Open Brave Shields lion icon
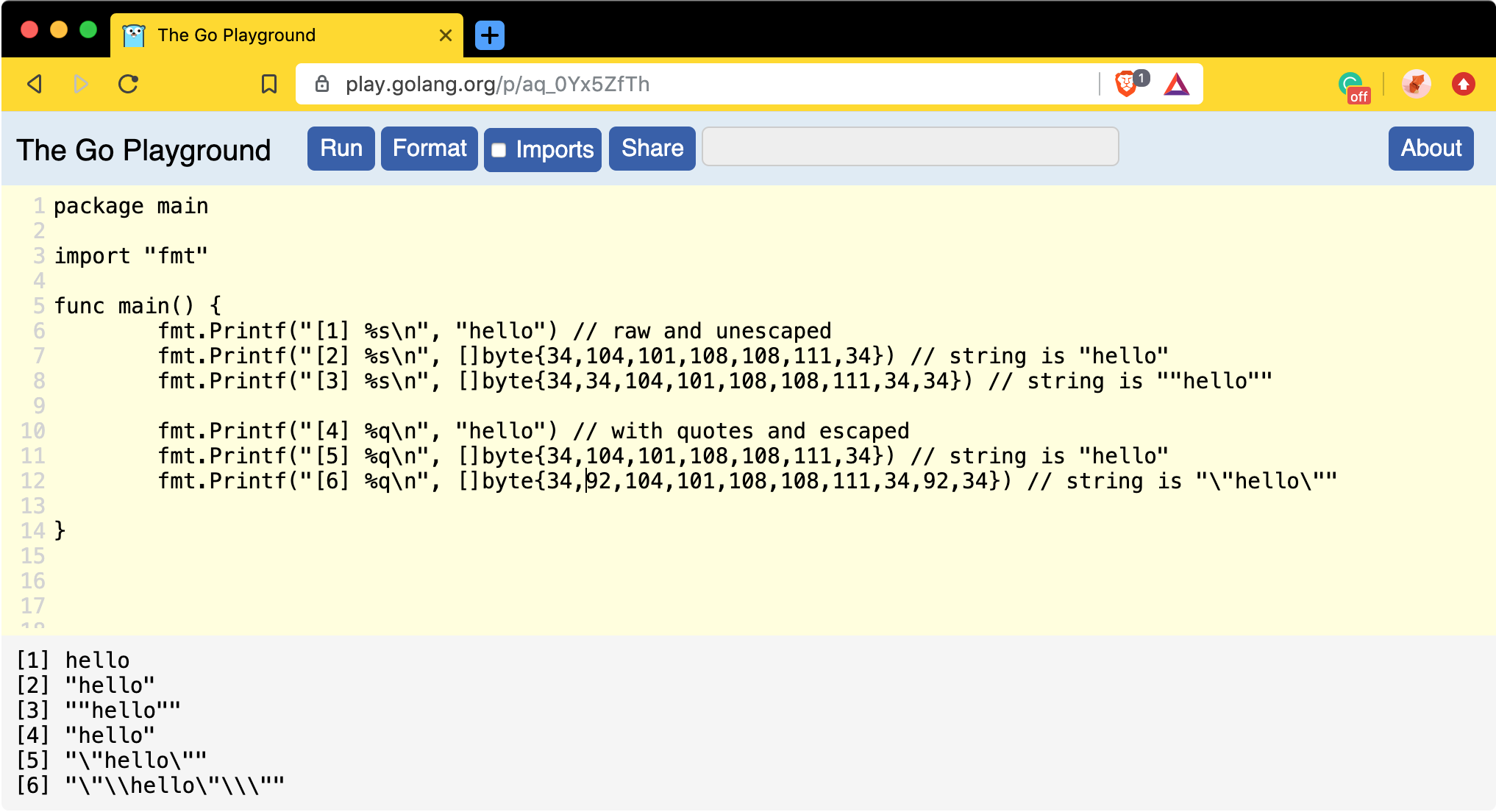Viewport: 1496px width, 812px height. (x=1126, y=84)
